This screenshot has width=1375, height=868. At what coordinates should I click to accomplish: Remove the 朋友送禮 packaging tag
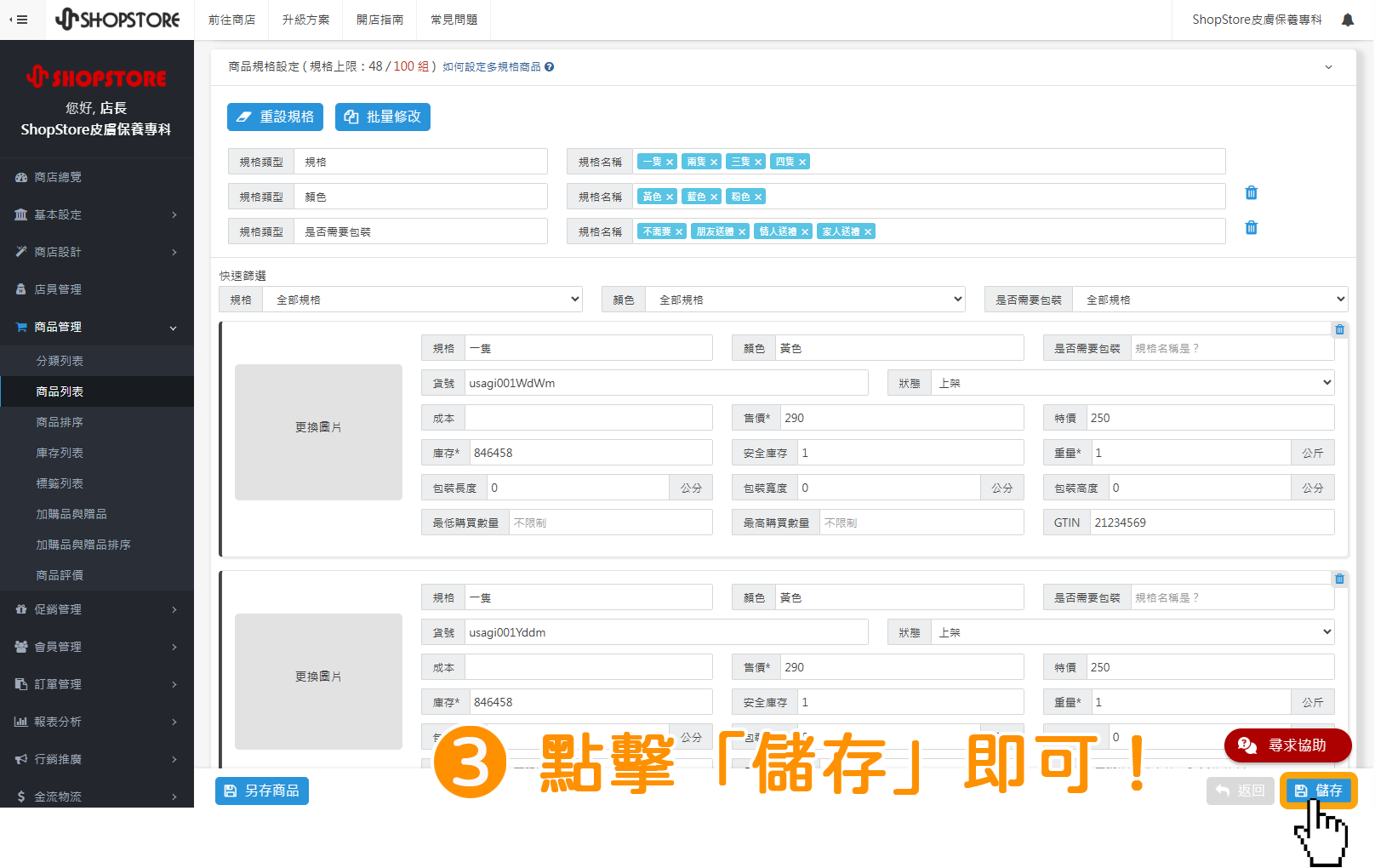tap(742, 231)
